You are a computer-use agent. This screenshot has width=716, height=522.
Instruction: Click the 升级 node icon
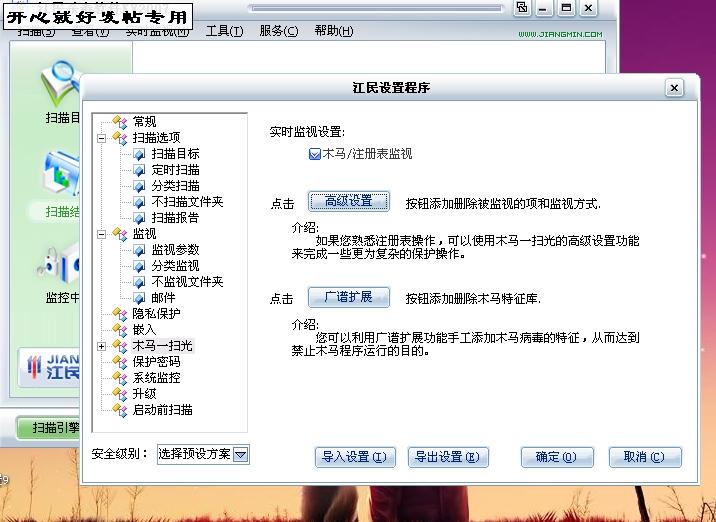click(120, 394)
